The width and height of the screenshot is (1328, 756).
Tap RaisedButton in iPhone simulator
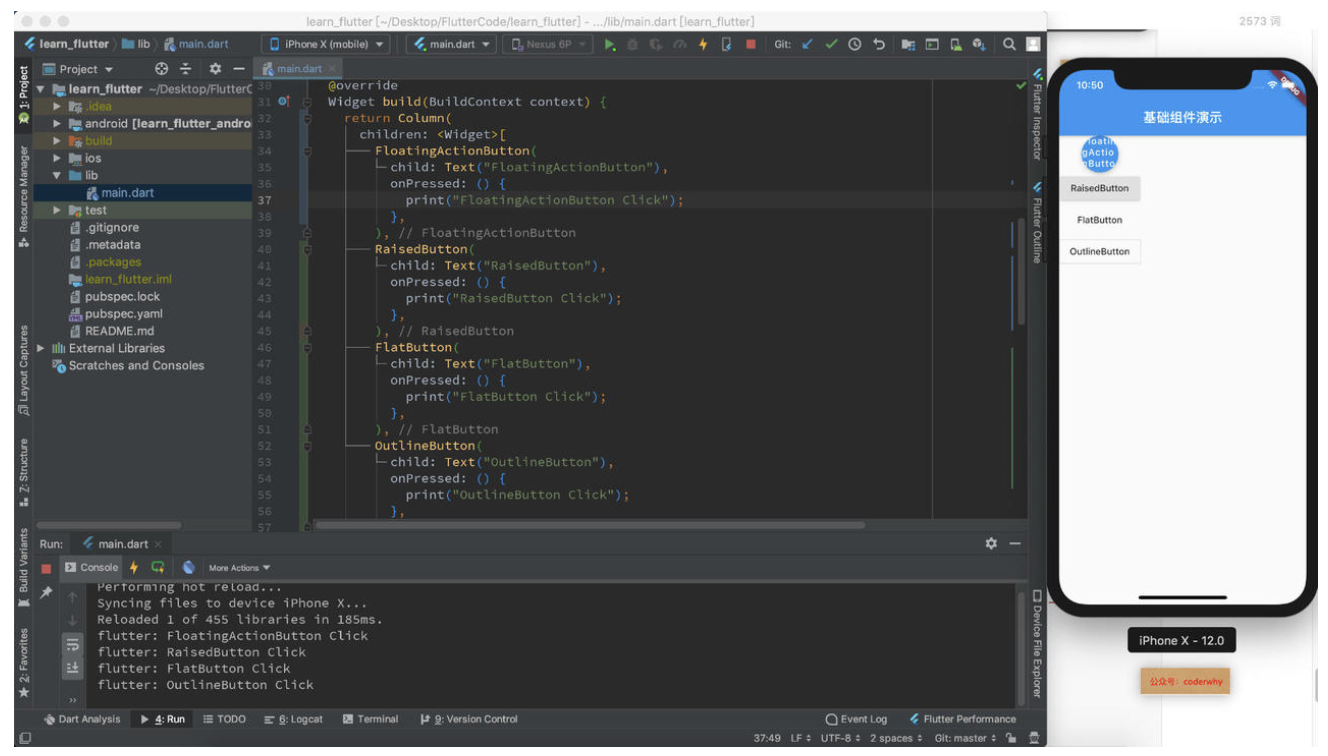click(1099, 188)
